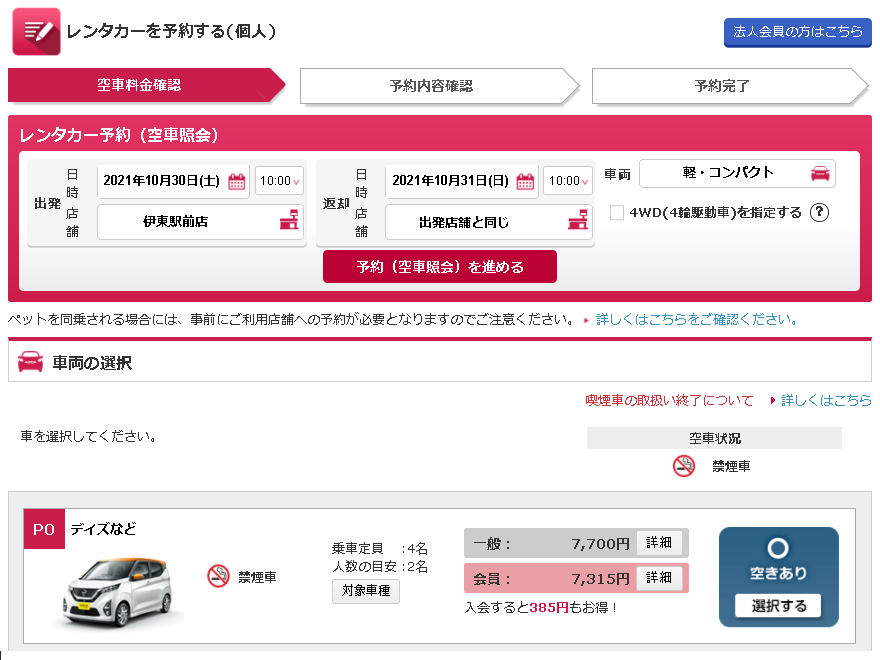This screenshot has height=660, width=880.
Task: Follow the 詳しくはこちらをご確認ください link
Action: (696, 320)
